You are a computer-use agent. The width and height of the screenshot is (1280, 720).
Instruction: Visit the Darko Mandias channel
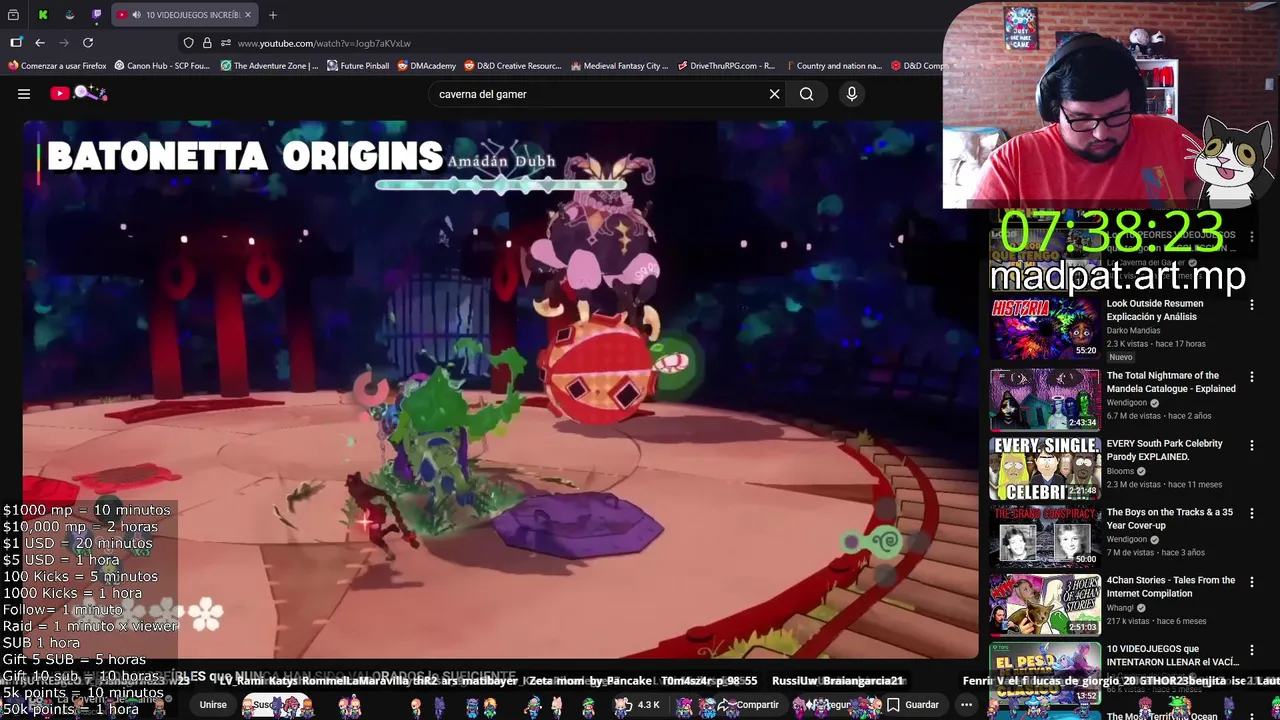click(x=1133, y=330)
